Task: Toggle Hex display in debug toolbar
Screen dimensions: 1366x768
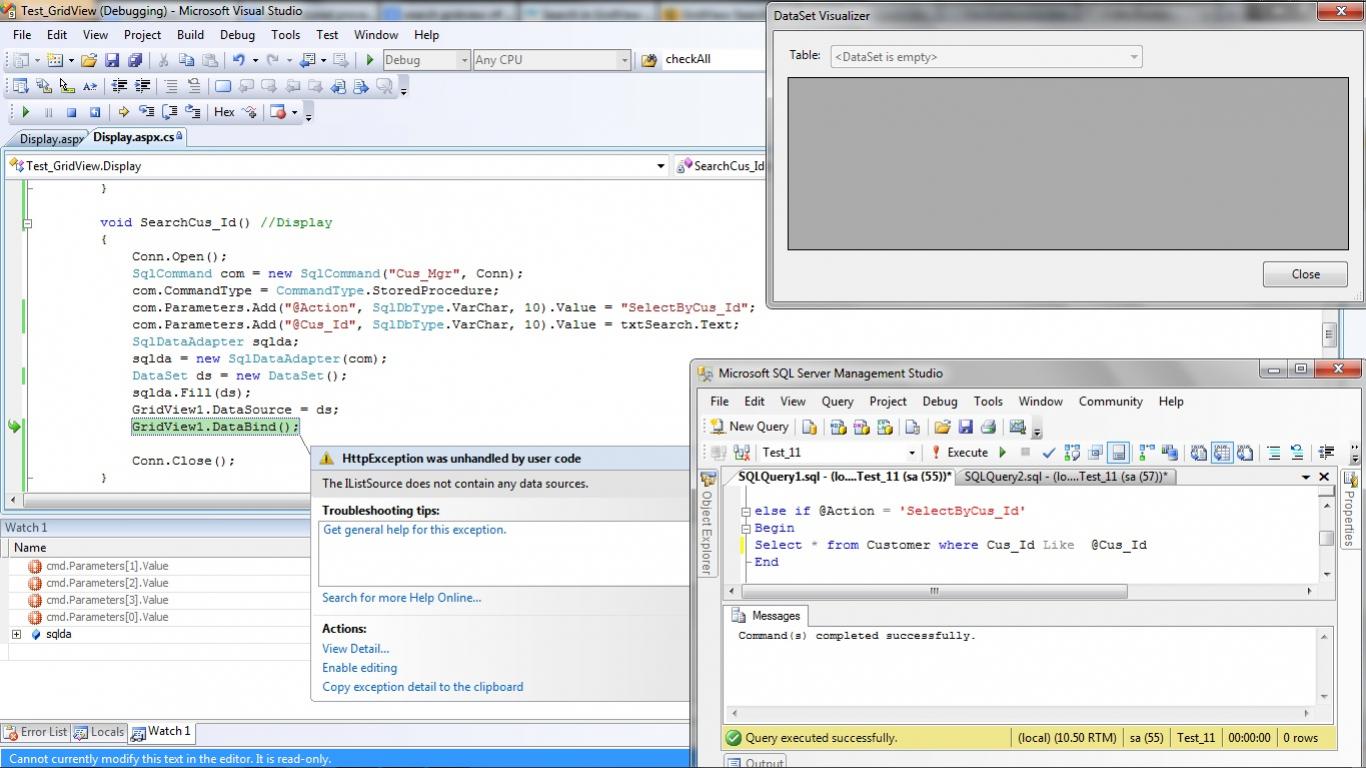Action: pyautogui.click(x=224, y=112)
